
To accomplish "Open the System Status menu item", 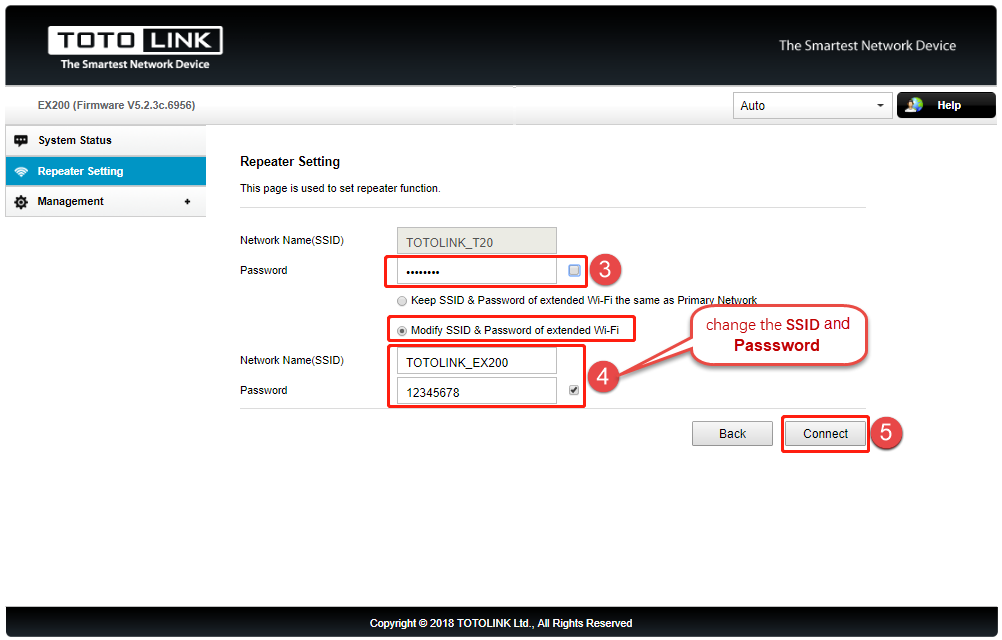I will point(105,141).
